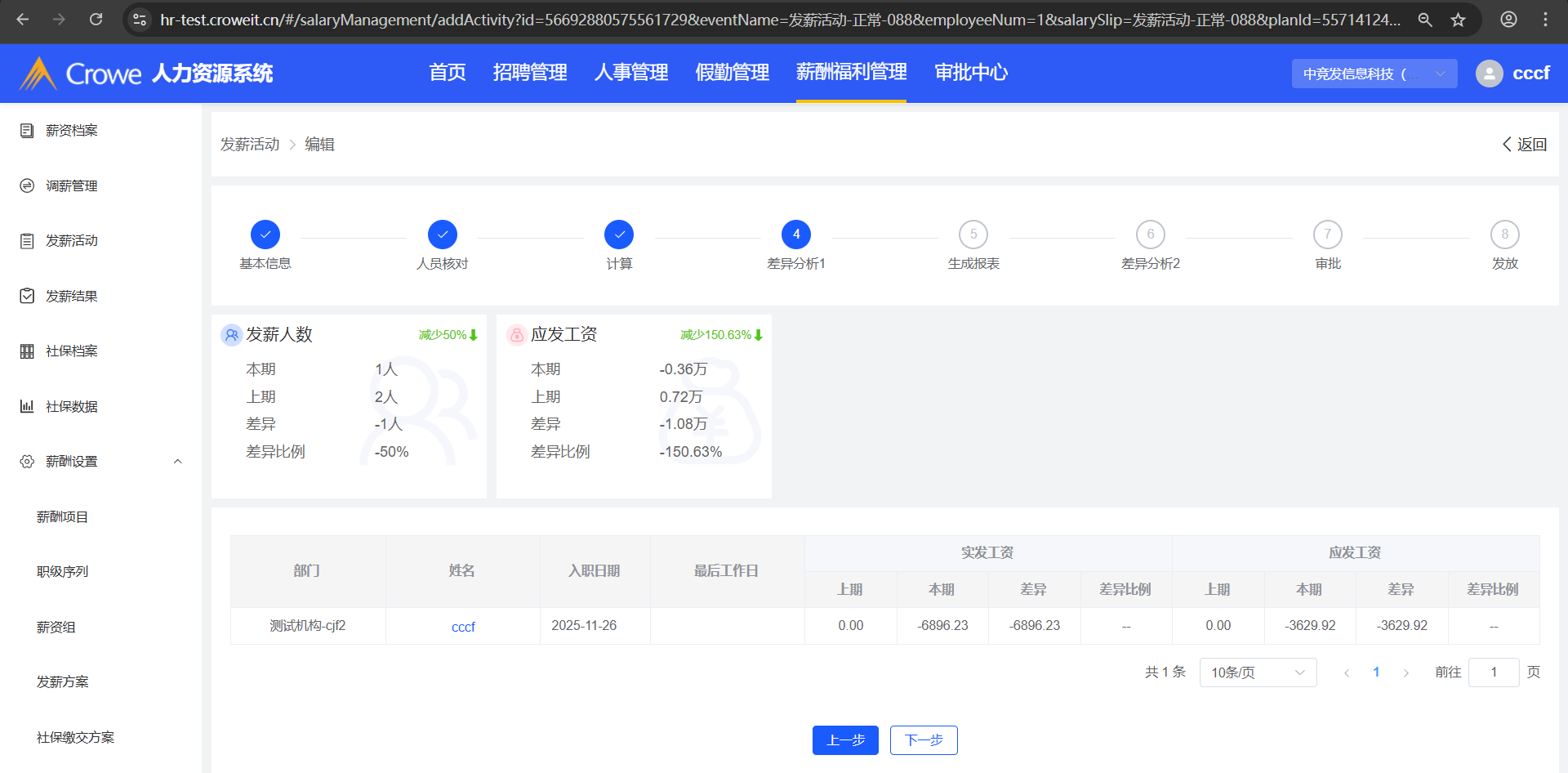Image resolution: width=1568 pixels, height=773 pixels.
Task: Click the 上一步 button
Action: coord(845,740)
